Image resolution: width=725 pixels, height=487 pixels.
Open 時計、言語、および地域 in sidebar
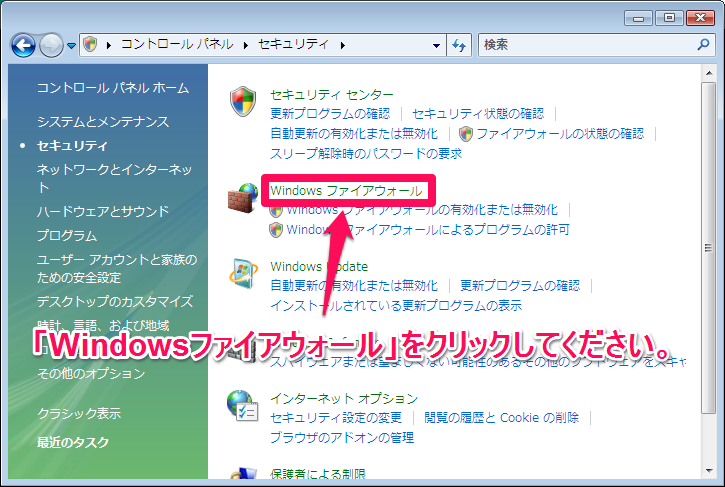coord(103,325)
